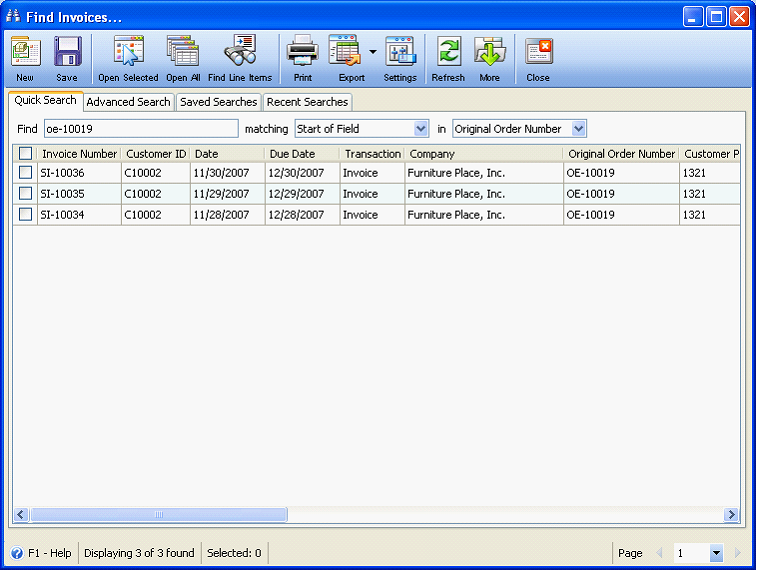Check the box for invoice SI-10034
The width and height of the screenshot is (757, 571).
pos(26,214)
